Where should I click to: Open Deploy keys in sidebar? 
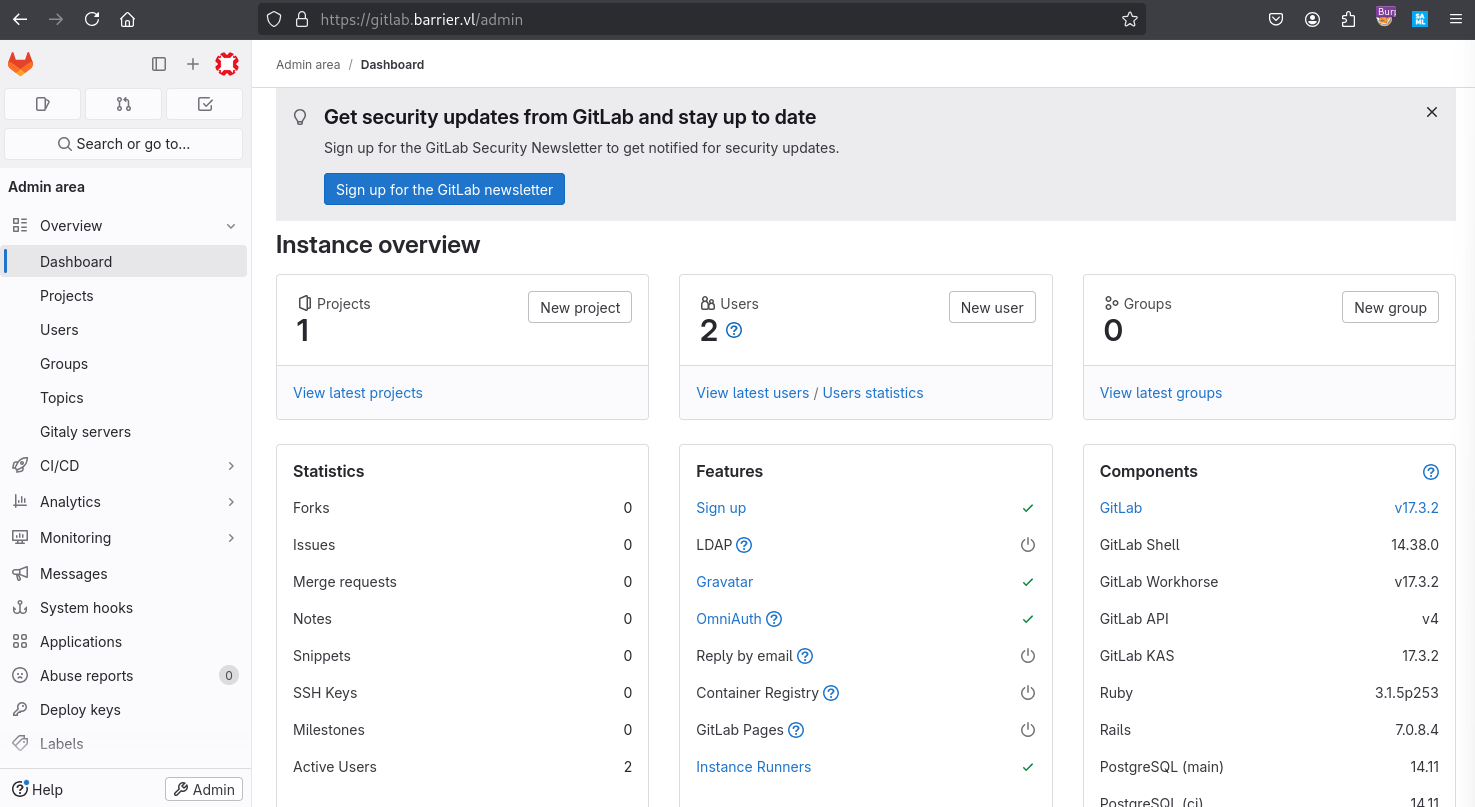coord(125,710)
